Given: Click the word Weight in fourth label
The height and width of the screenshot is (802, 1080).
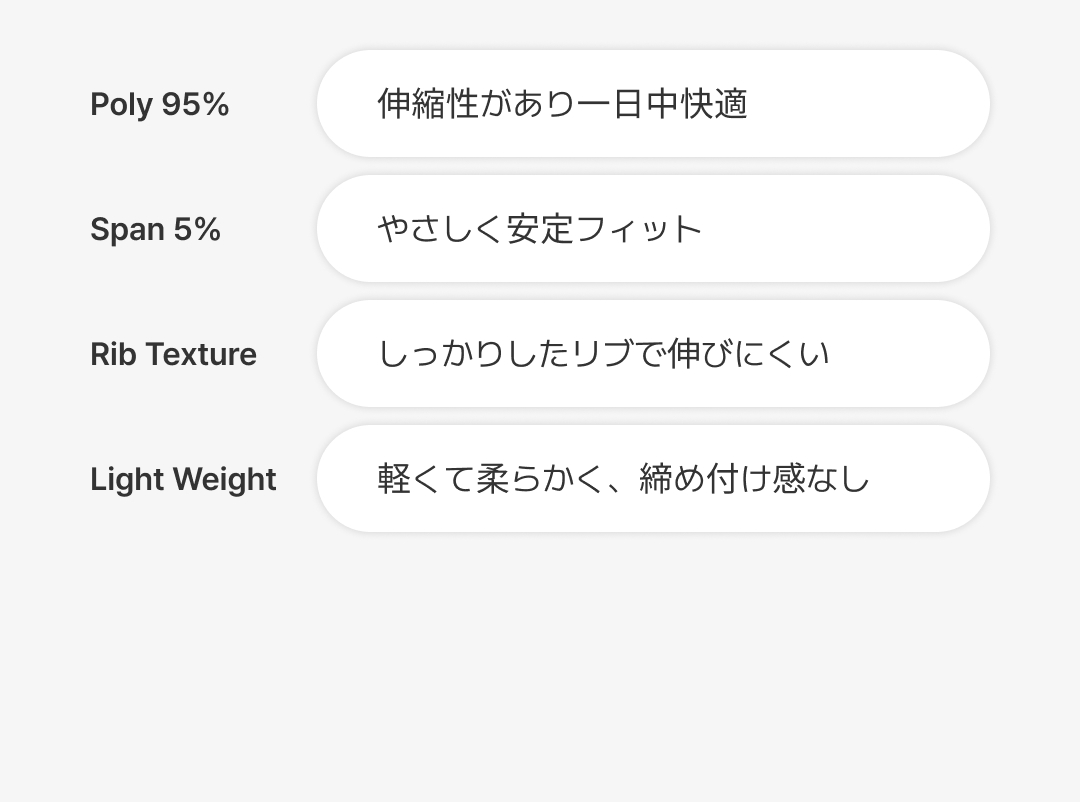Looking at the screenshot, I should (x=230, y=480).
